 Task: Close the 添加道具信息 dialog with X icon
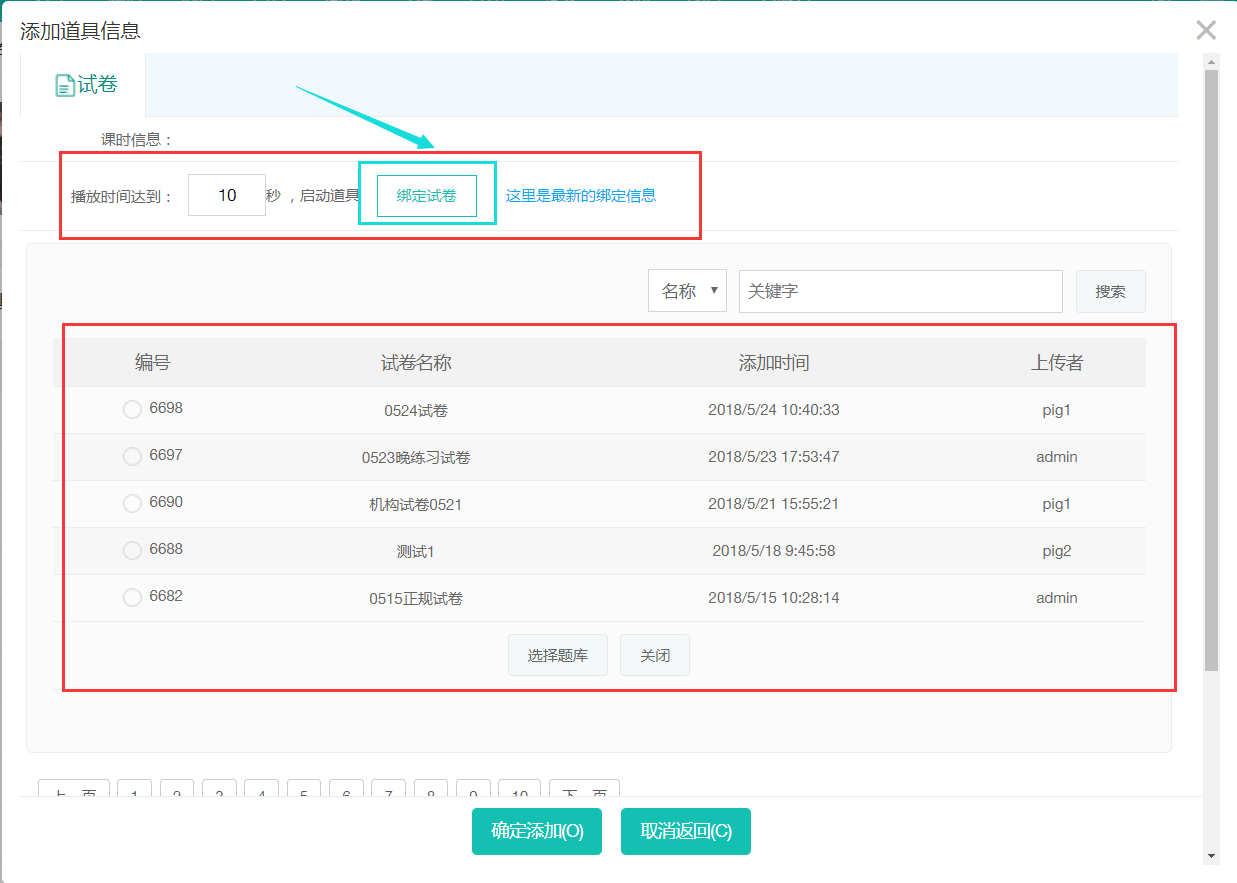pos(1206,30)
